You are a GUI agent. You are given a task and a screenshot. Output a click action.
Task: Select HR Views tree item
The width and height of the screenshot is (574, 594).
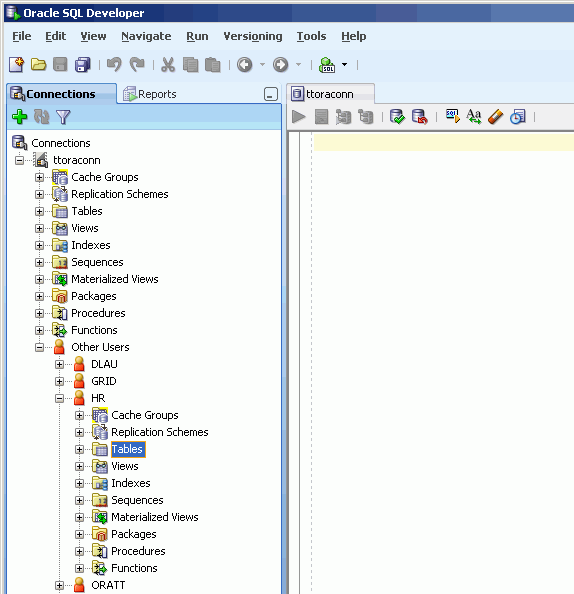pyautogui.click(x=125, y=466)
